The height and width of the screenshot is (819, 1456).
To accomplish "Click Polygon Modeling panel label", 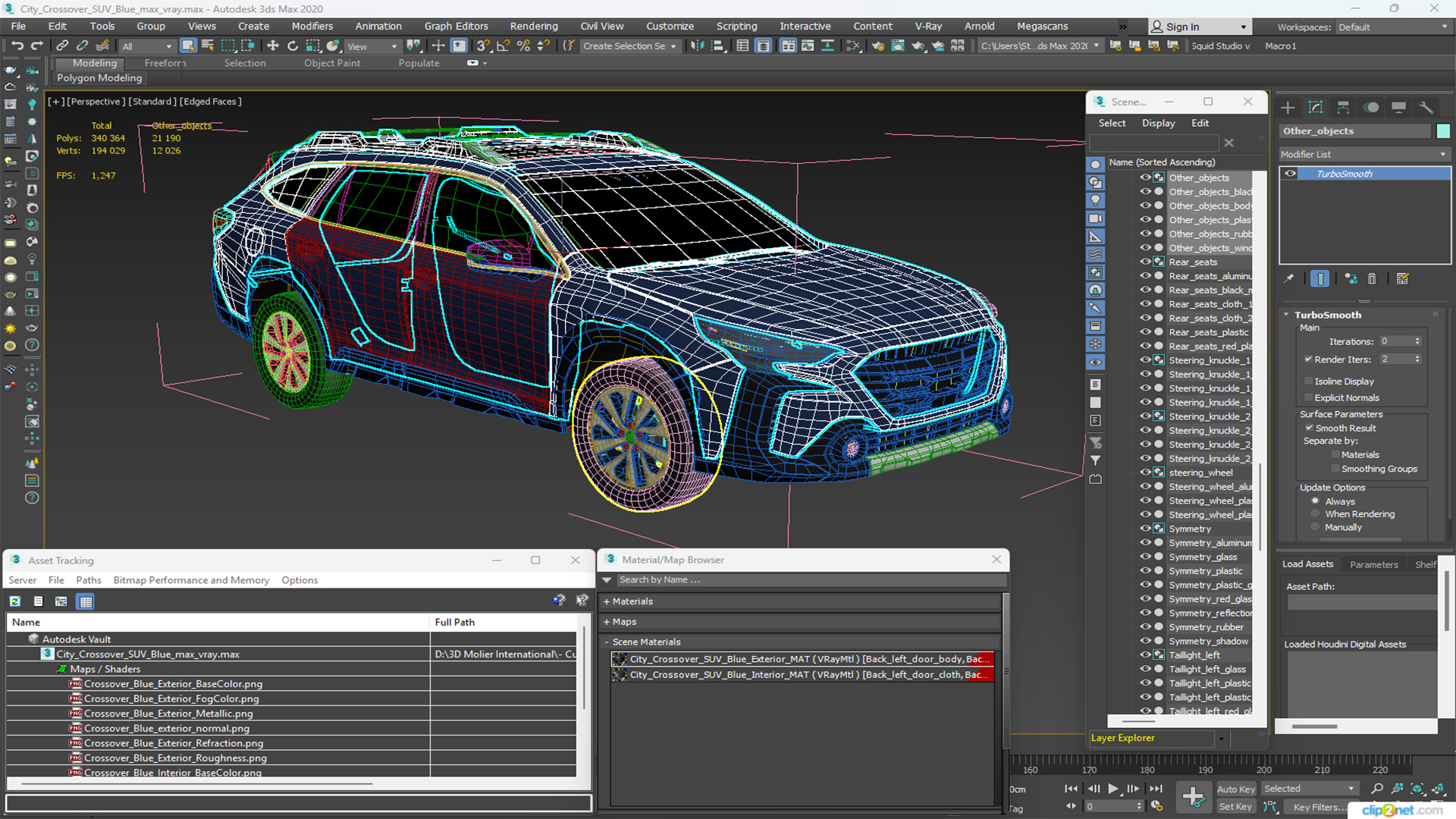I will pos(99,78).
